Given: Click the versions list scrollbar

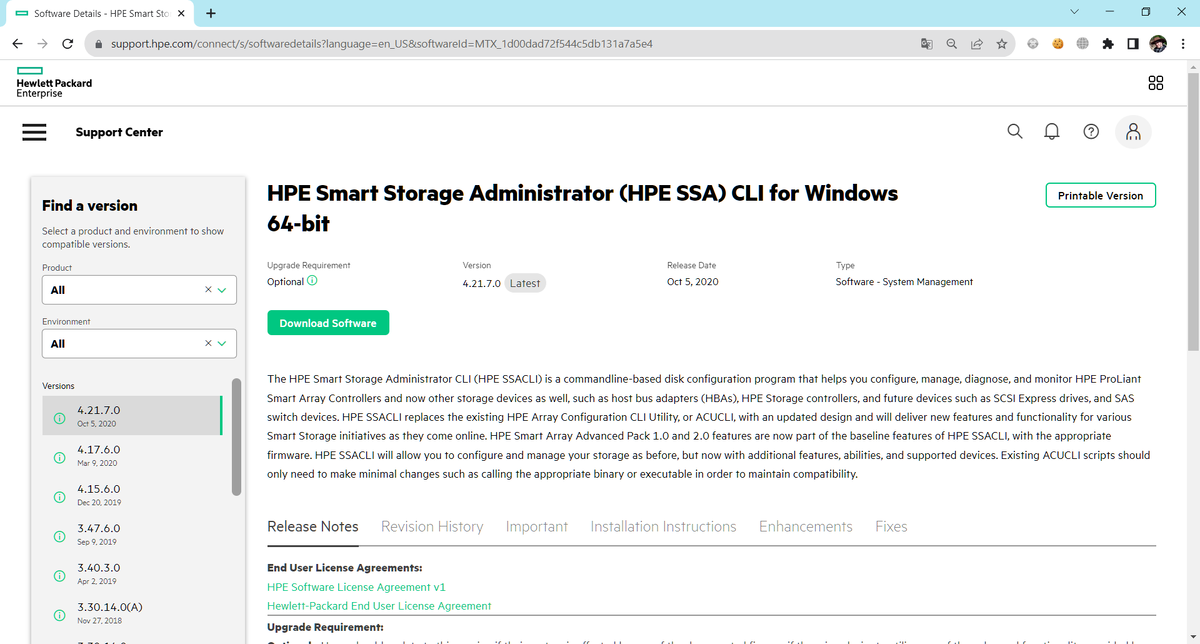Looking at the screenshot, I should pyautogui.click(x=236, y=437).
